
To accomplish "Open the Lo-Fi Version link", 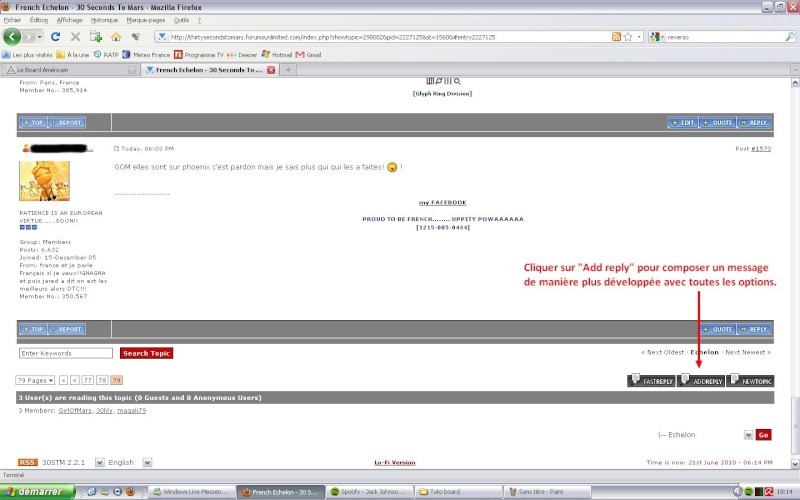I will pyautogui.click(x=395, y=462).
